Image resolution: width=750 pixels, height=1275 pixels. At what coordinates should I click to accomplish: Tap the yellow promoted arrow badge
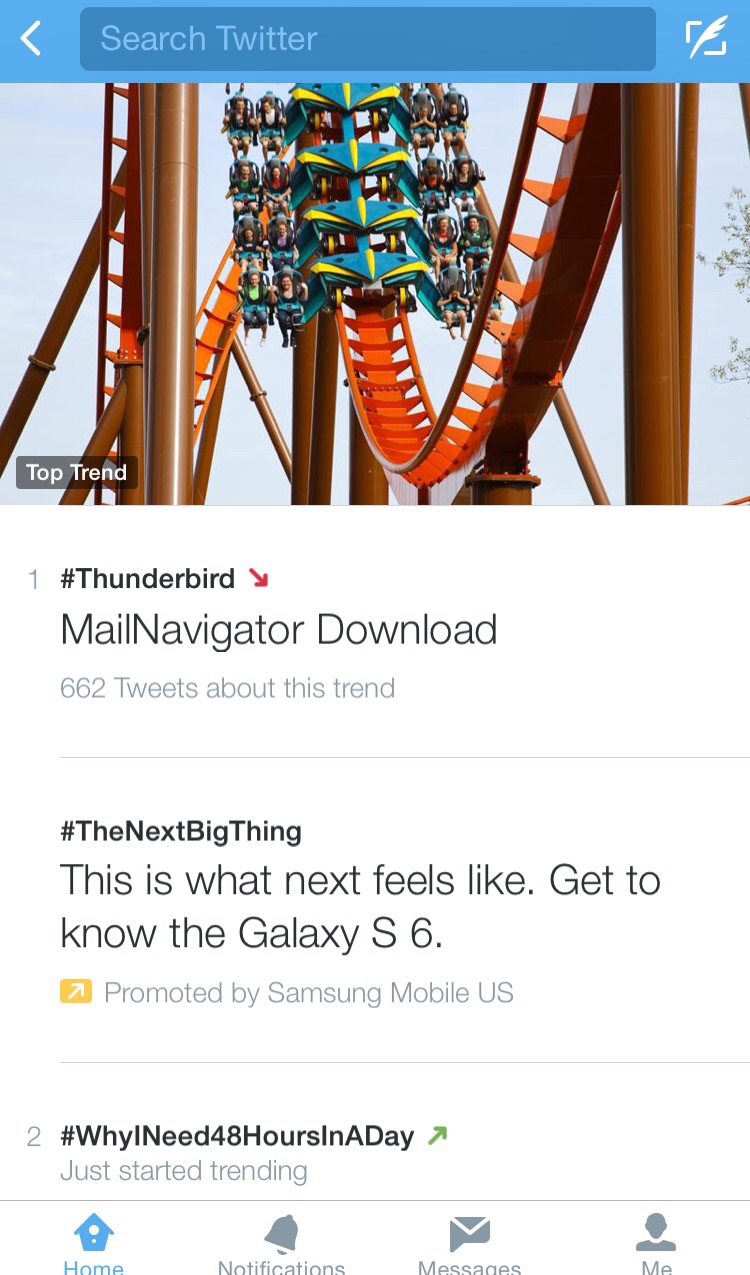pyautogui.click(x=76, y=992)
